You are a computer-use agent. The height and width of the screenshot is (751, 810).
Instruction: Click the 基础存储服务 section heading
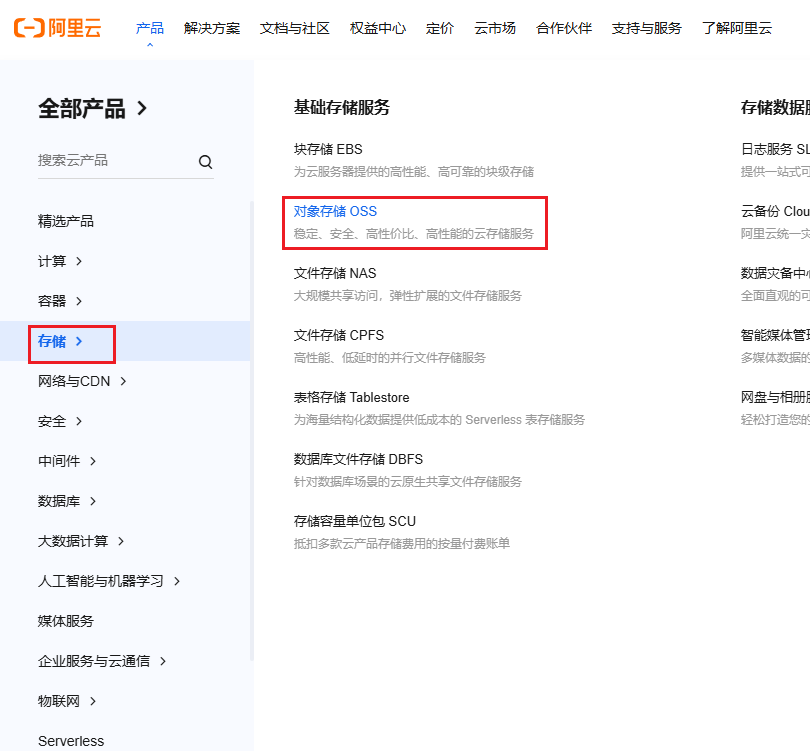click(x=341, y=107)
